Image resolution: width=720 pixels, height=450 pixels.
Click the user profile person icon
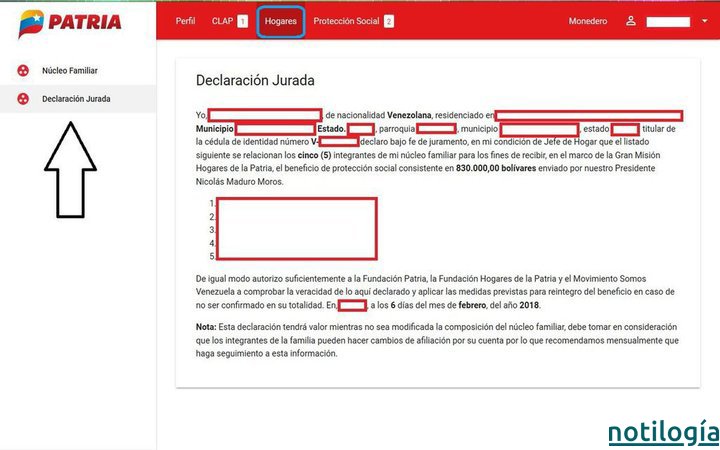pyautogui.click(x=631, y=21)
